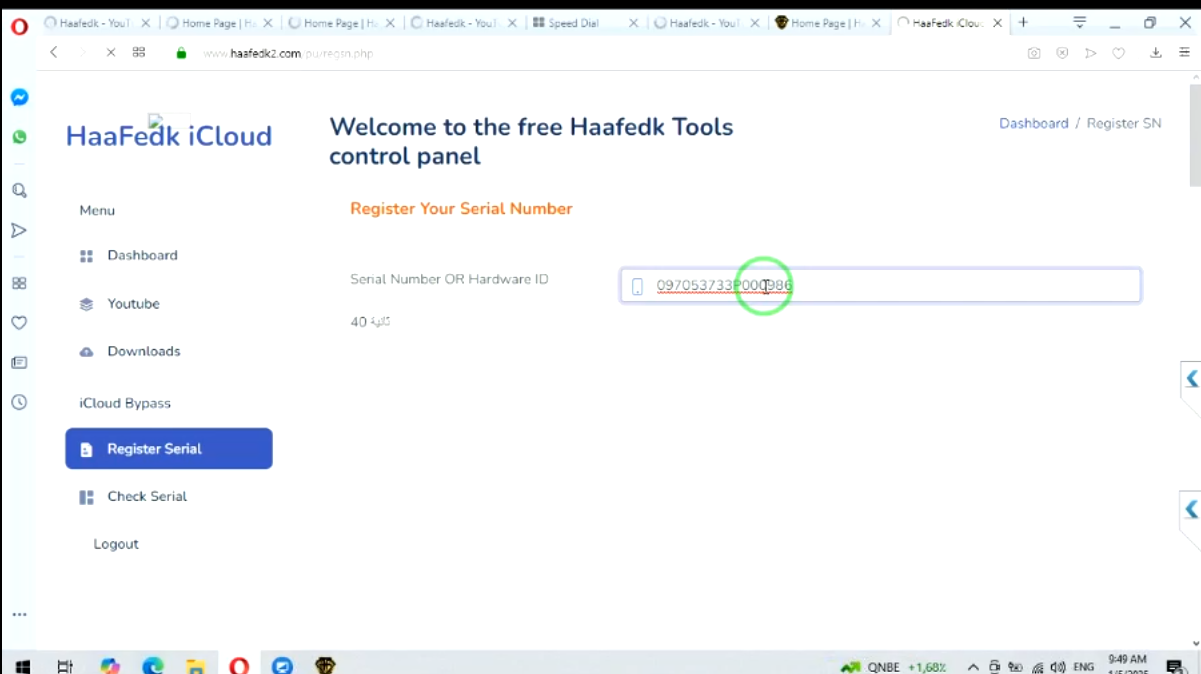Click the Serial Number input field
Image resolution: width=1201 pixels, height=674 pixels.
tap(880, 286)
